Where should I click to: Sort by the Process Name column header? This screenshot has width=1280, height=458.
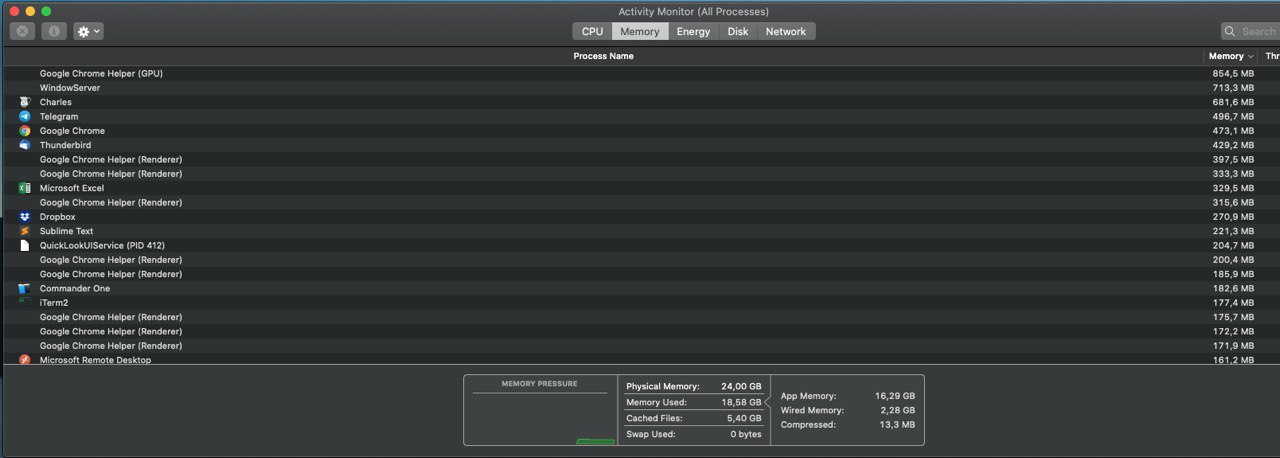tap(603, 56)
